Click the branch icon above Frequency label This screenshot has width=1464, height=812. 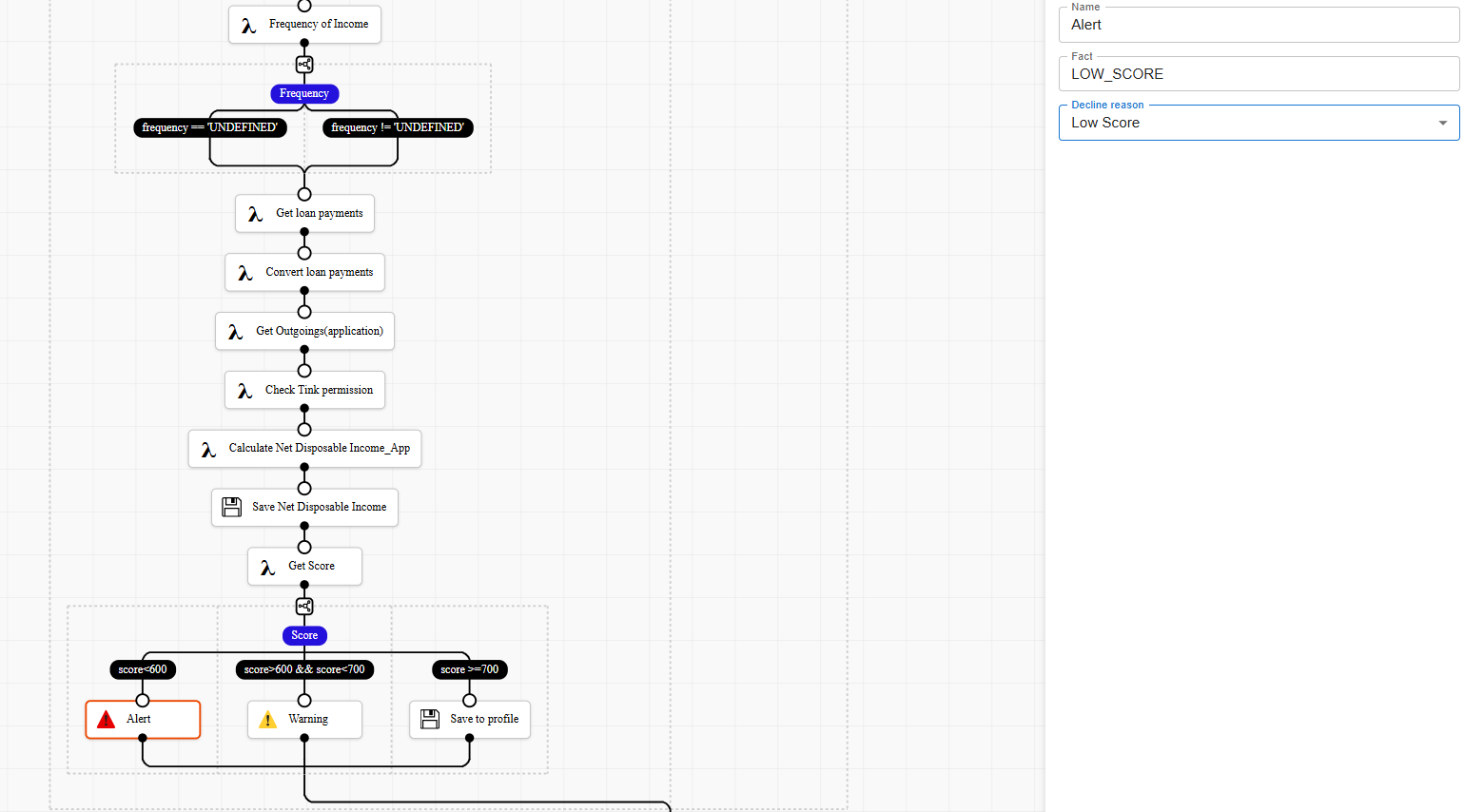pyautogui.click(x=304, y=65)
